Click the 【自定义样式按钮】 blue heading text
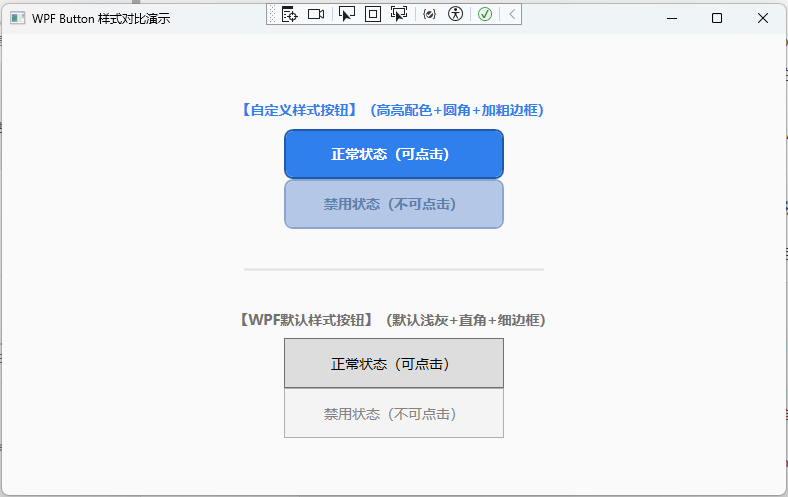Viewport: 788px width, 497px height. point(299,110)
